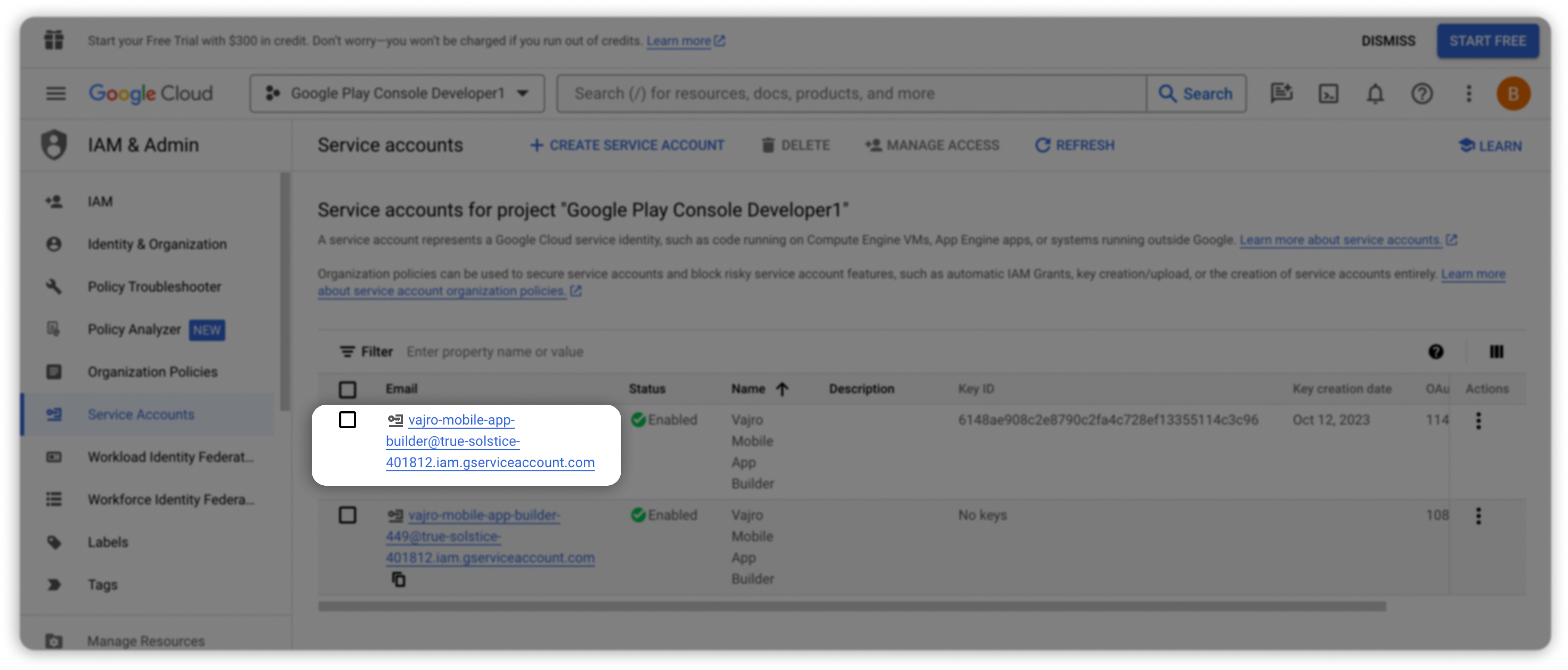
Task: Open the notifications bell
Action: point(1375,94)
